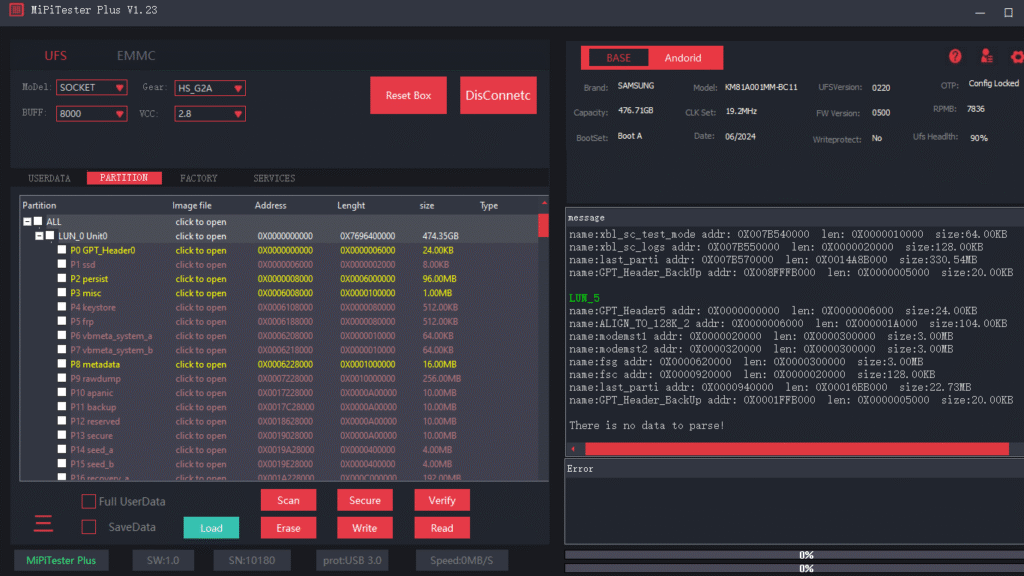Click the Scan button

tap(288, 500)
